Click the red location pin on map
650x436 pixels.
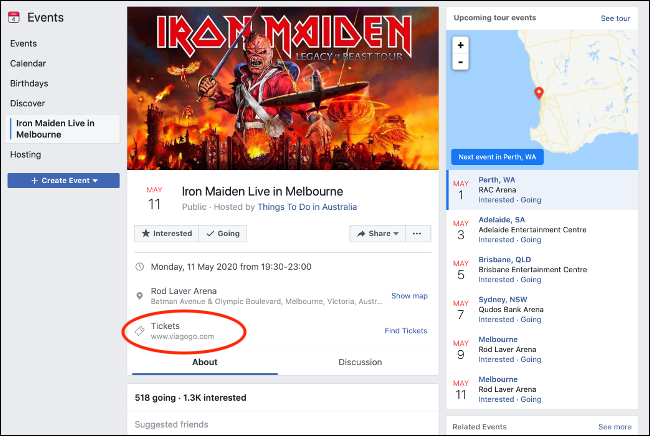[x=538, y=94]
